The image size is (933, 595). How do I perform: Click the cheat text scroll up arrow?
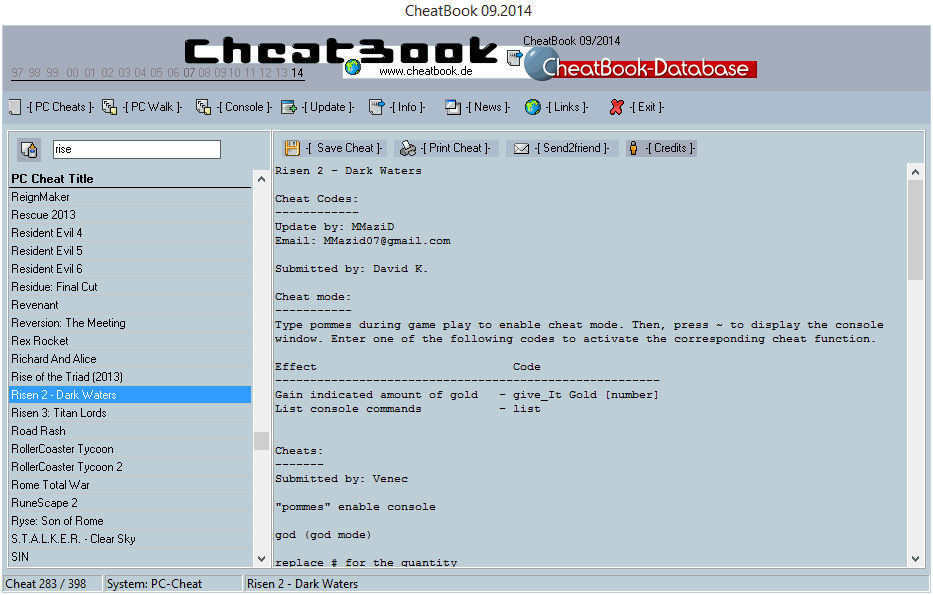point(915,172)
